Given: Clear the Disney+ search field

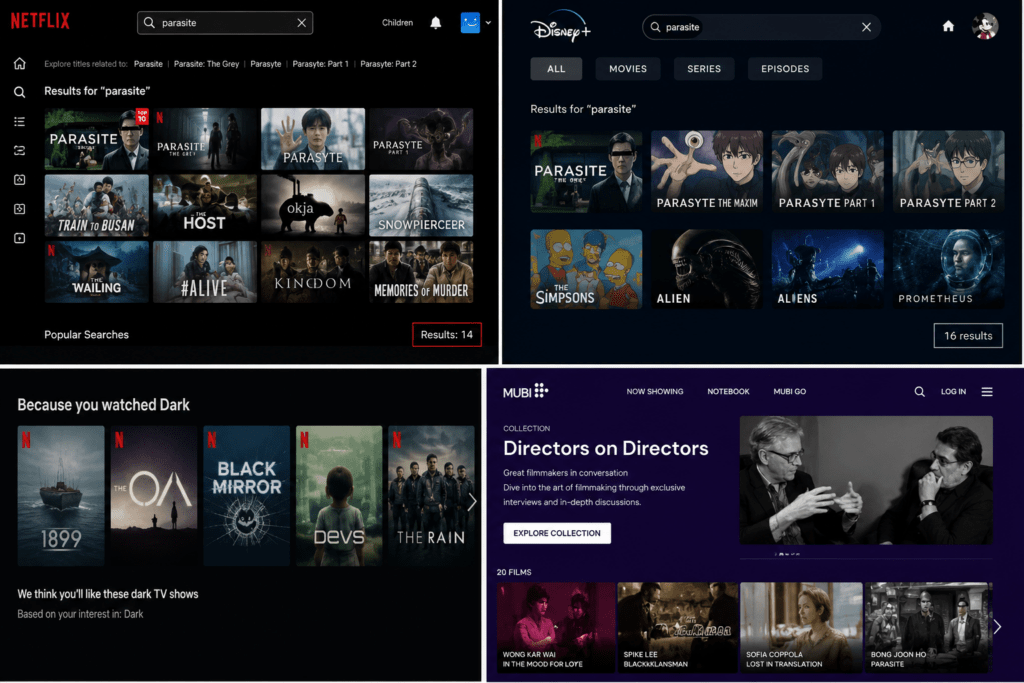Looking at the screenshot, I should pyautogui.click(x=866, y=27).
